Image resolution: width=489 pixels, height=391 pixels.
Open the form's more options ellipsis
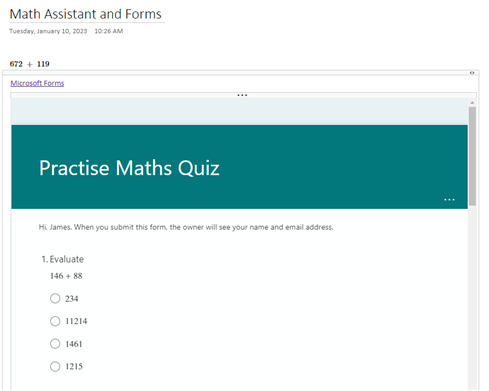[x=449, y=200]
